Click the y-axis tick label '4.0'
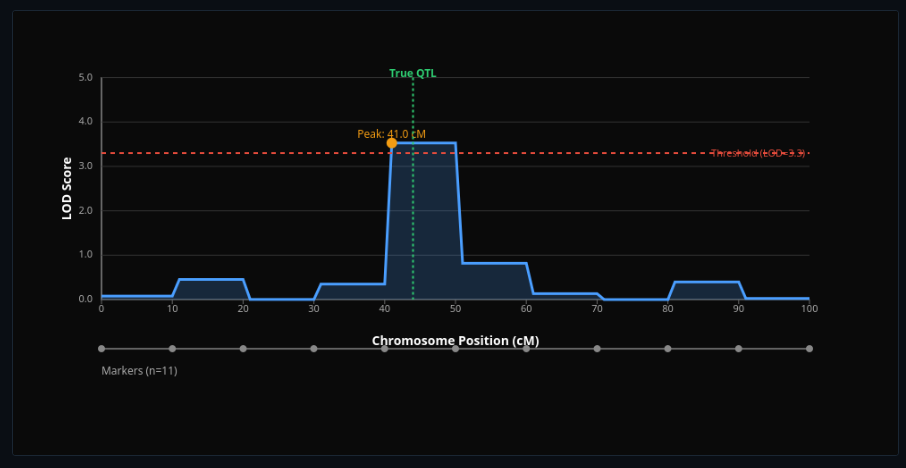 86,122
